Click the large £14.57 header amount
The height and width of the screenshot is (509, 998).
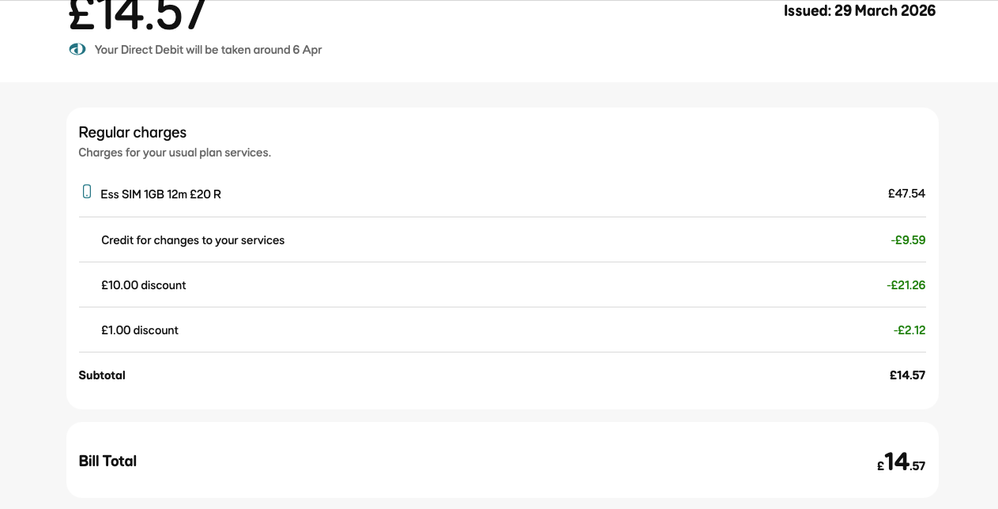(x=138, y=16)
